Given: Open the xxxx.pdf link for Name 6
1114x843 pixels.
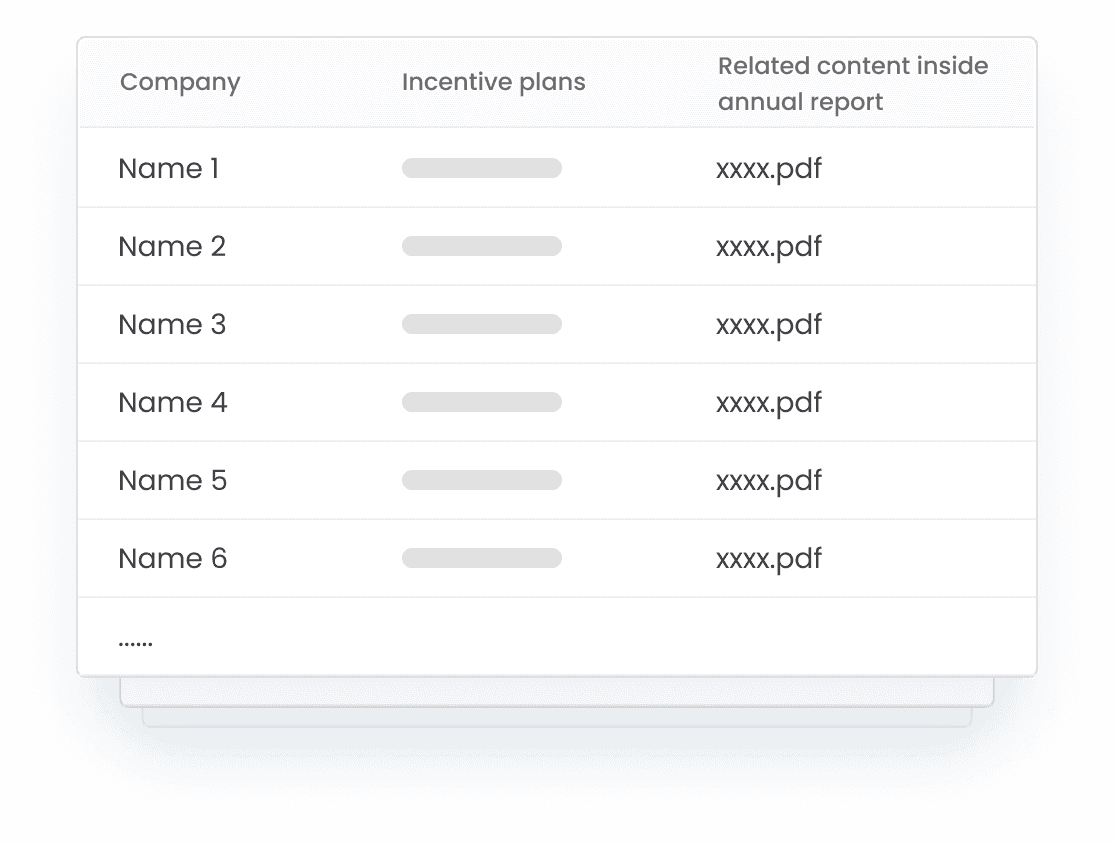Looking at the screenshot, I should tap(768, 558).
